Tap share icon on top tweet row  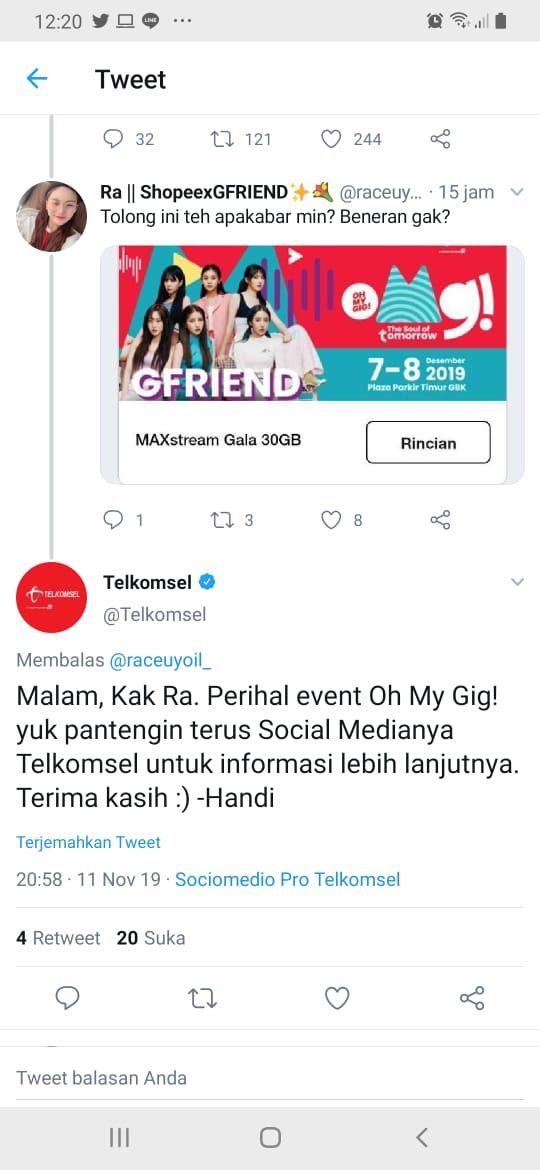click(x=441, y=139)
